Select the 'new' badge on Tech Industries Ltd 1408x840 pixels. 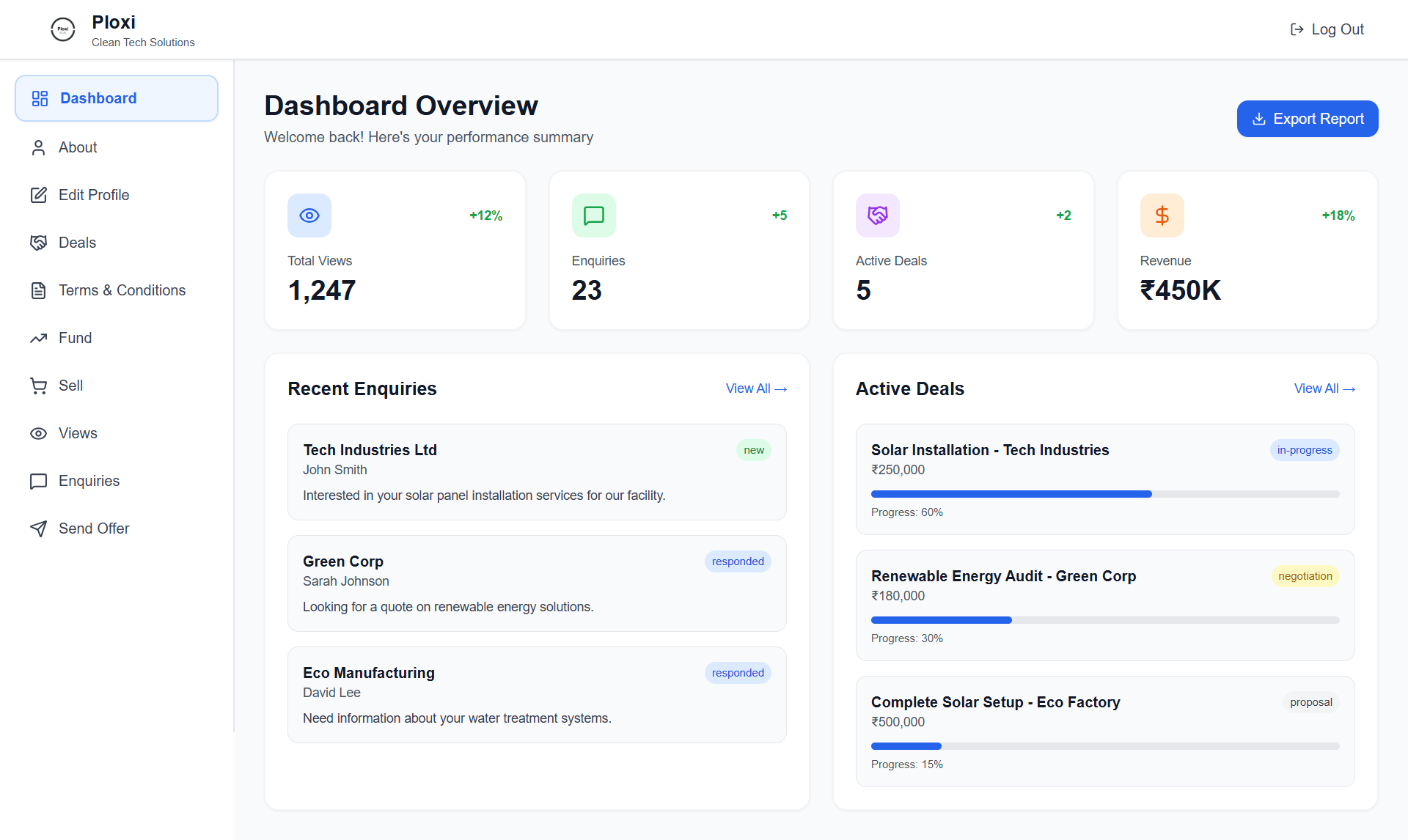click(753, 449)
